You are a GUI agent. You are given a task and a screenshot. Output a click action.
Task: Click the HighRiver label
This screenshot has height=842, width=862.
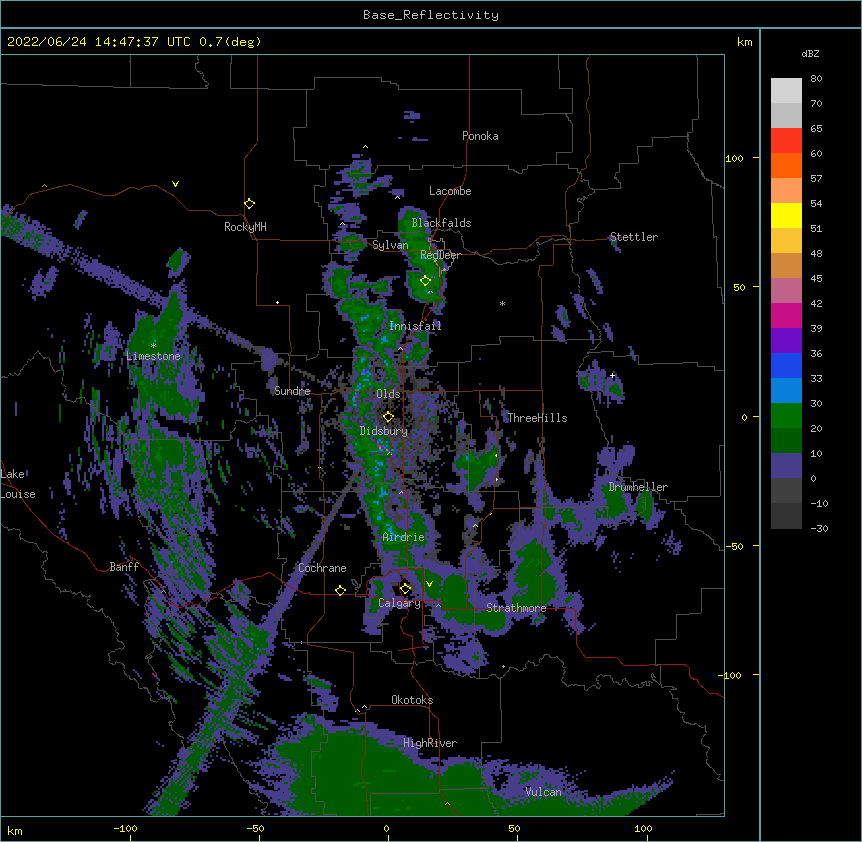click(x=430, y=743)
